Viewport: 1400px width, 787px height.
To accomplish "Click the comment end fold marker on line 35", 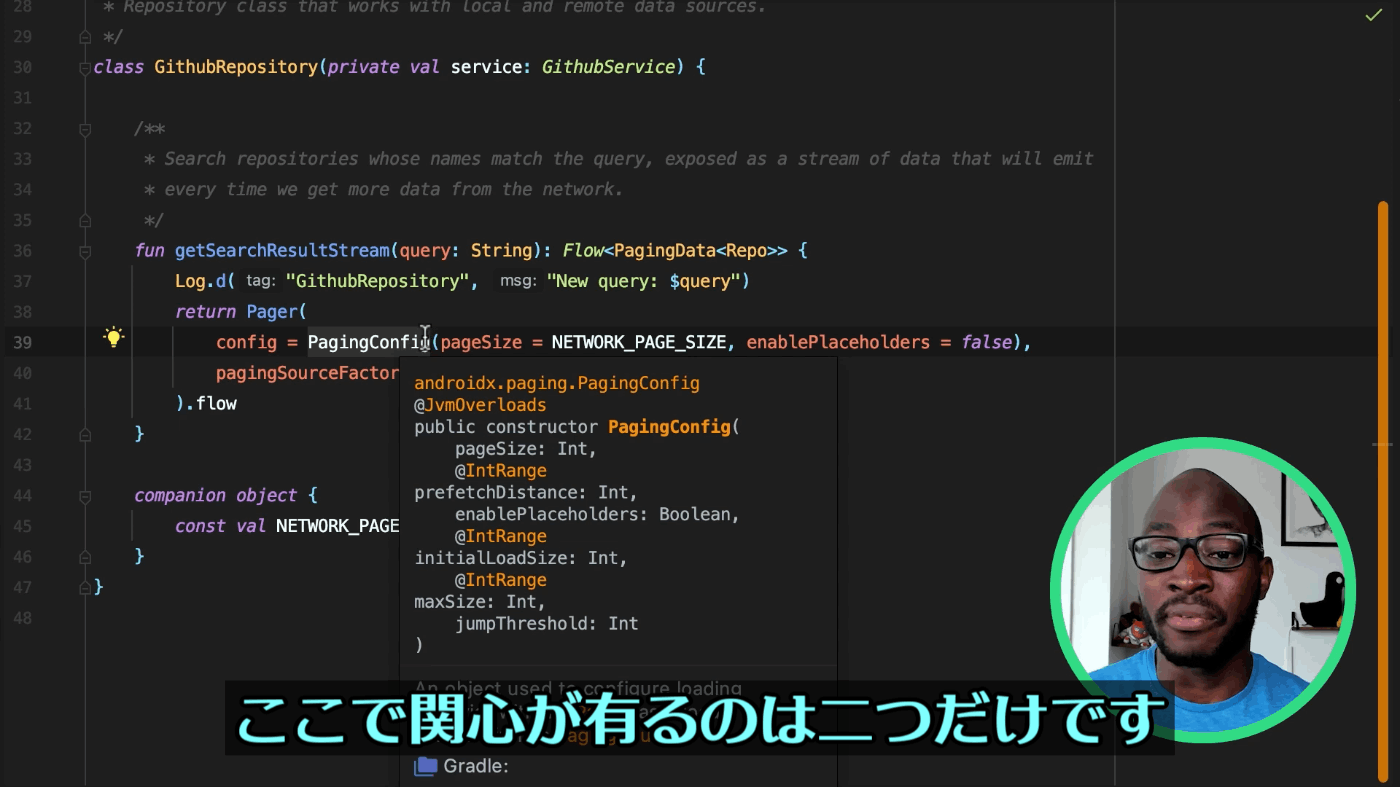I will pyautogui.click(x=85, y=220).
